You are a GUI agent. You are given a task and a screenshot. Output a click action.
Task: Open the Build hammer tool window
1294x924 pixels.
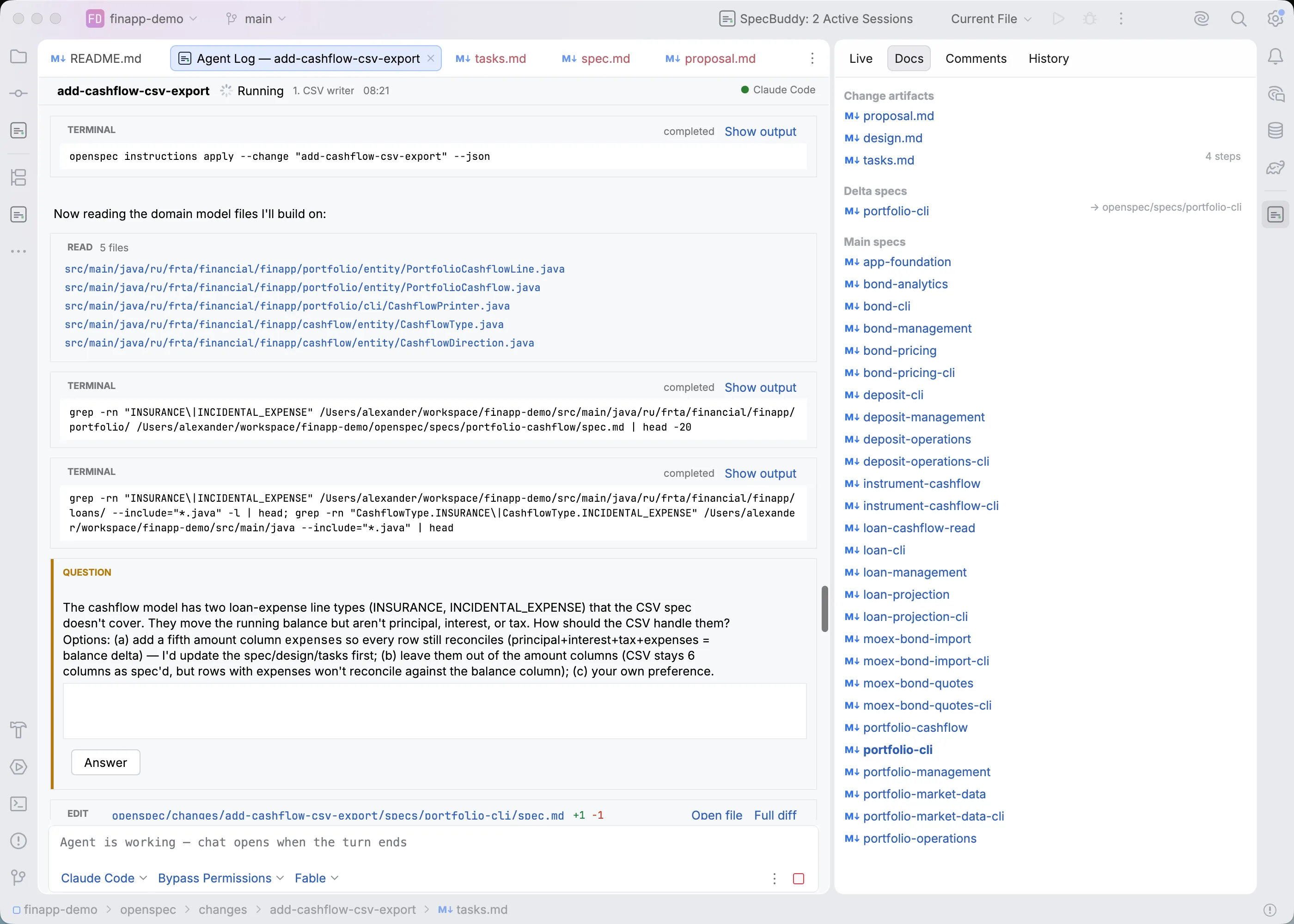click(x=19, y=729)
